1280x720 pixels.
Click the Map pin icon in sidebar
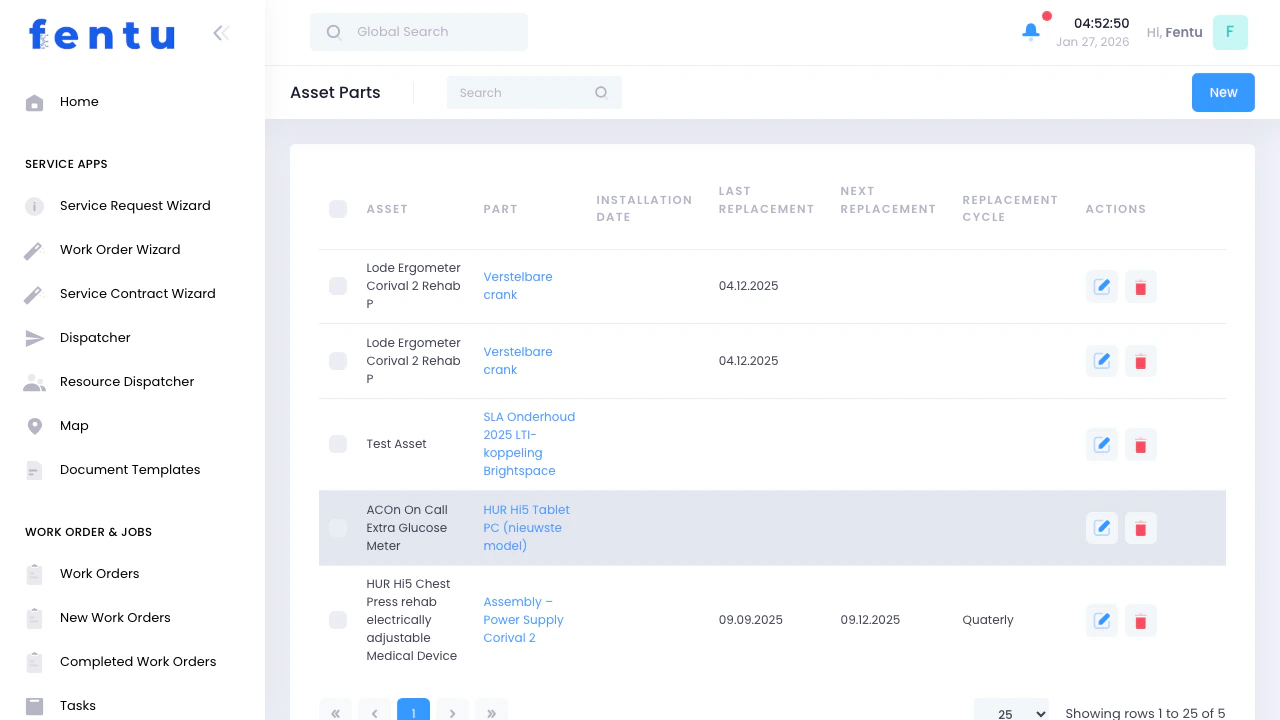(x=34, y=425)
